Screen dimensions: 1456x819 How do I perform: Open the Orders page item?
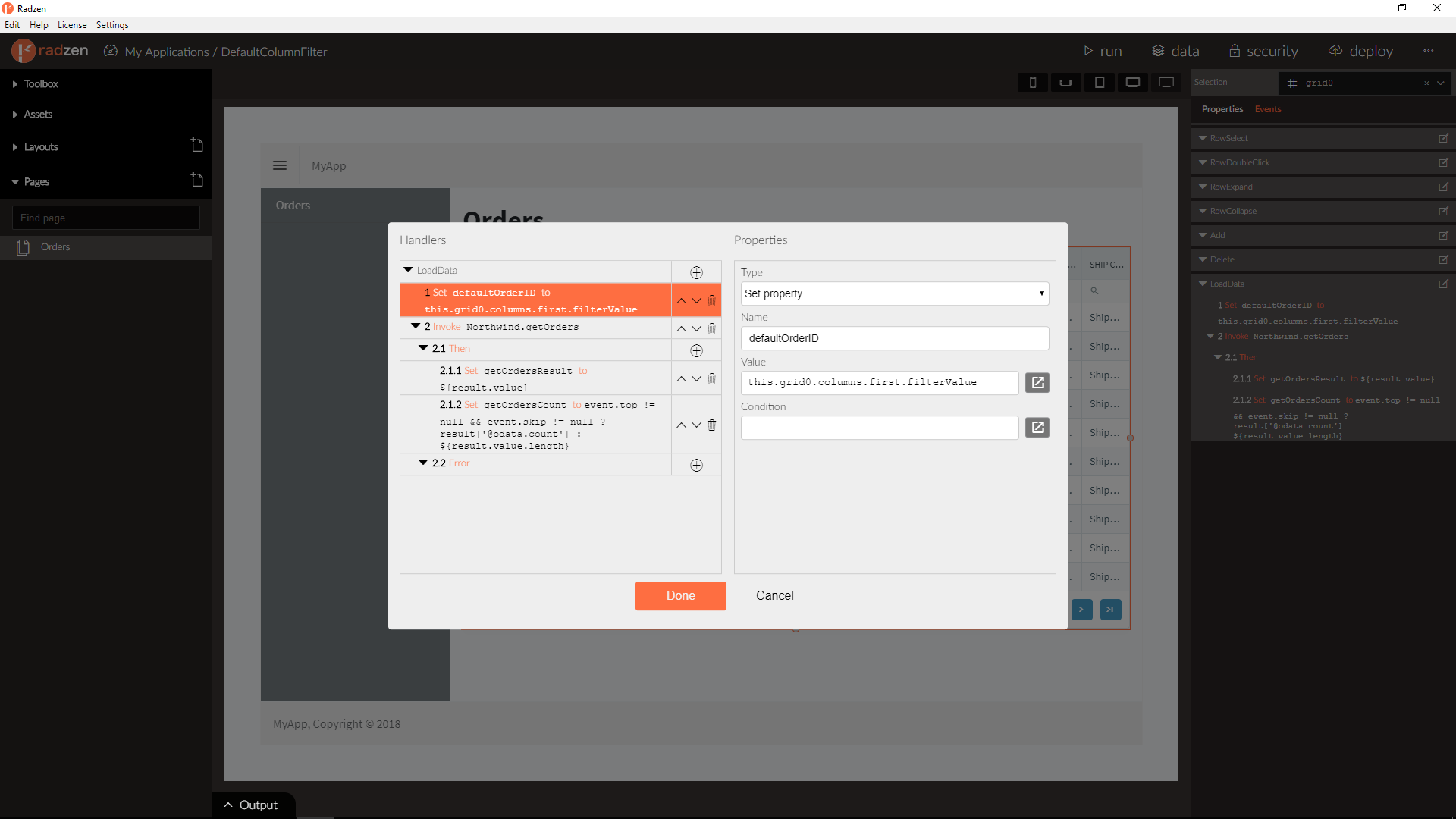pyautogui.click(x=106, y=247)
